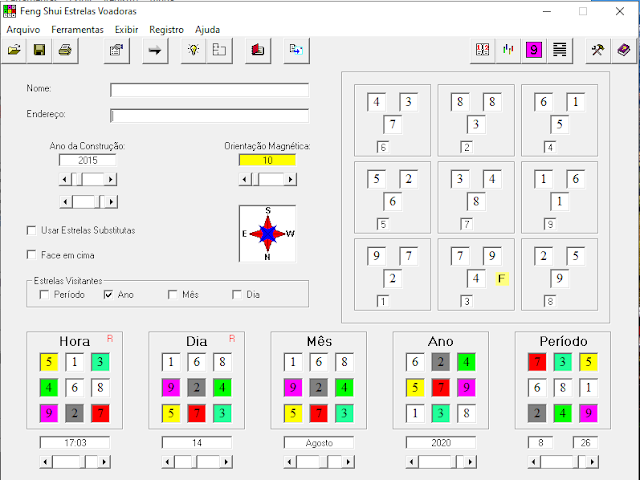640x480 pixels.
Task: Advance Dia with its right arrow
Action: tap(226, 462)
